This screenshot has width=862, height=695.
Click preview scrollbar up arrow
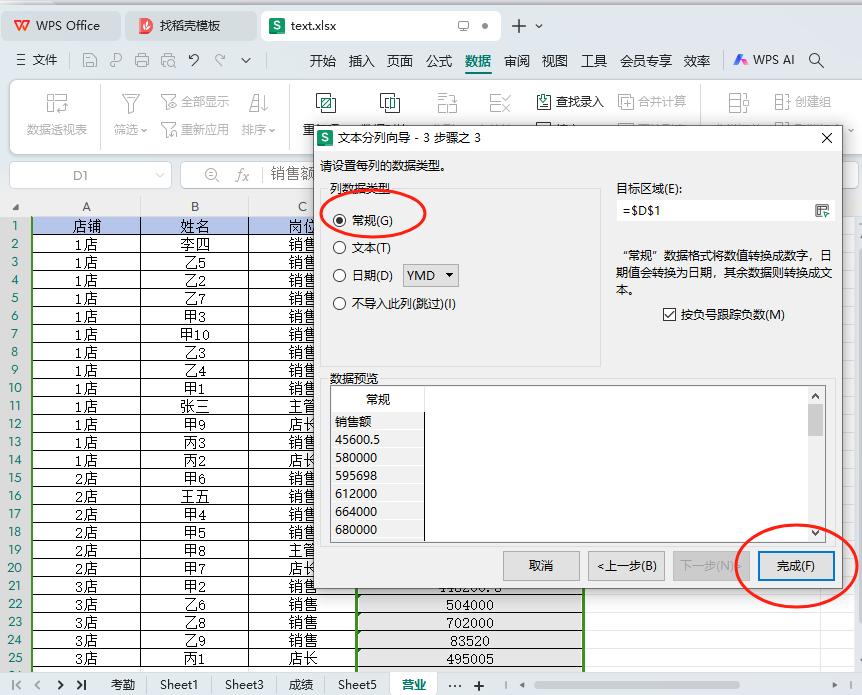(x=815, y=396)
